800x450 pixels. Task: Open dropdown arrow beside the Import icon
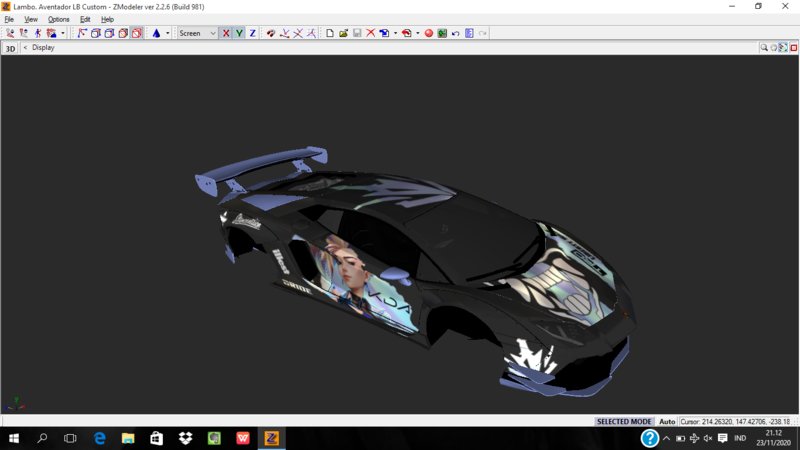(395, 33)
